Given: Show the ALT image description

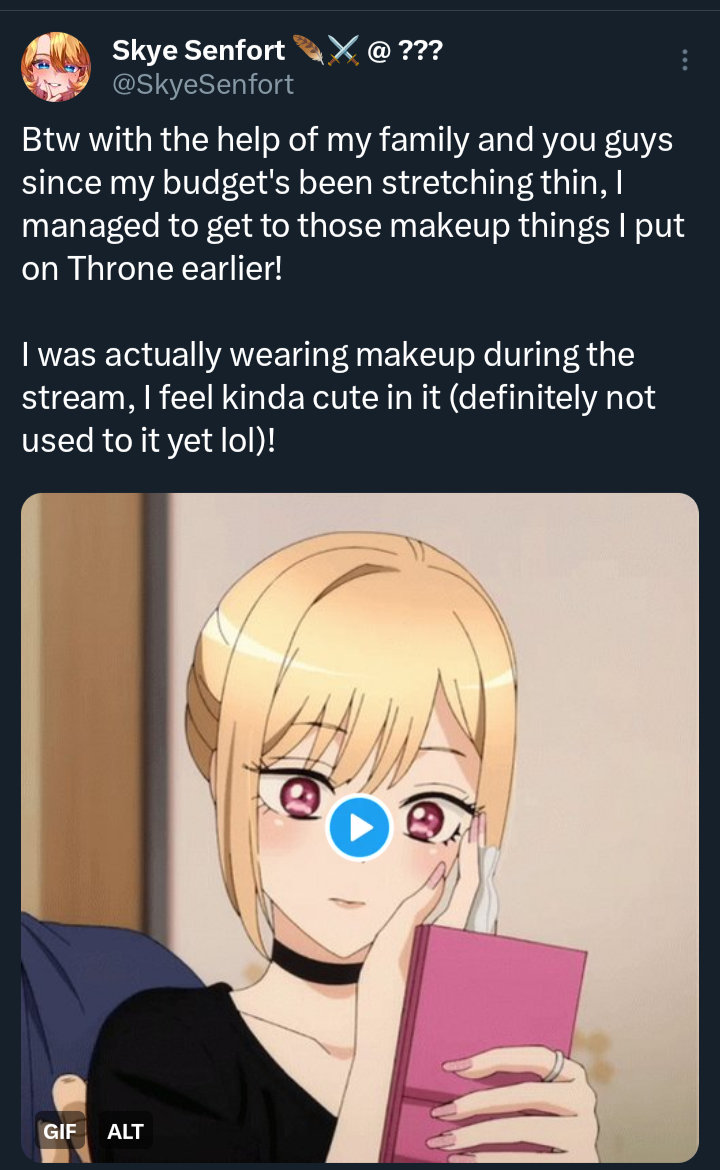Looking at the screenshot, I should click(125, 1131).
